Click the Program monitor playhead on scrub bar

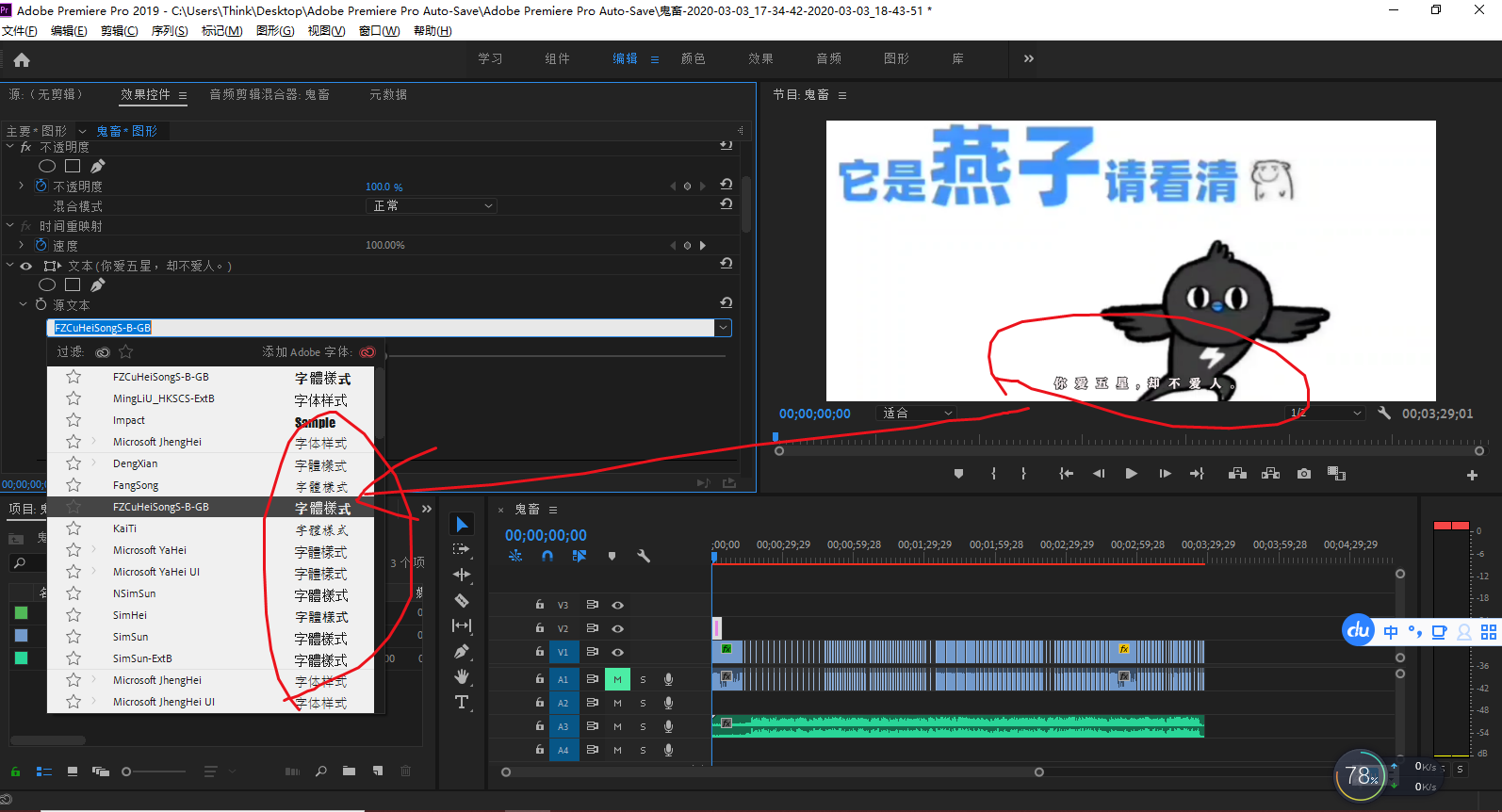coord(775,438)
